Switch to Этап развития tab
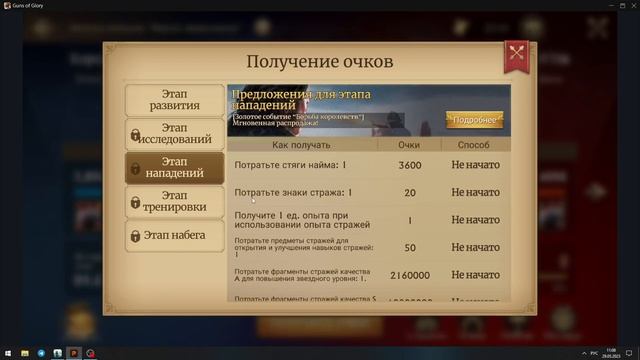Viewport: 640px width, 360px height. tap(174, 100)
